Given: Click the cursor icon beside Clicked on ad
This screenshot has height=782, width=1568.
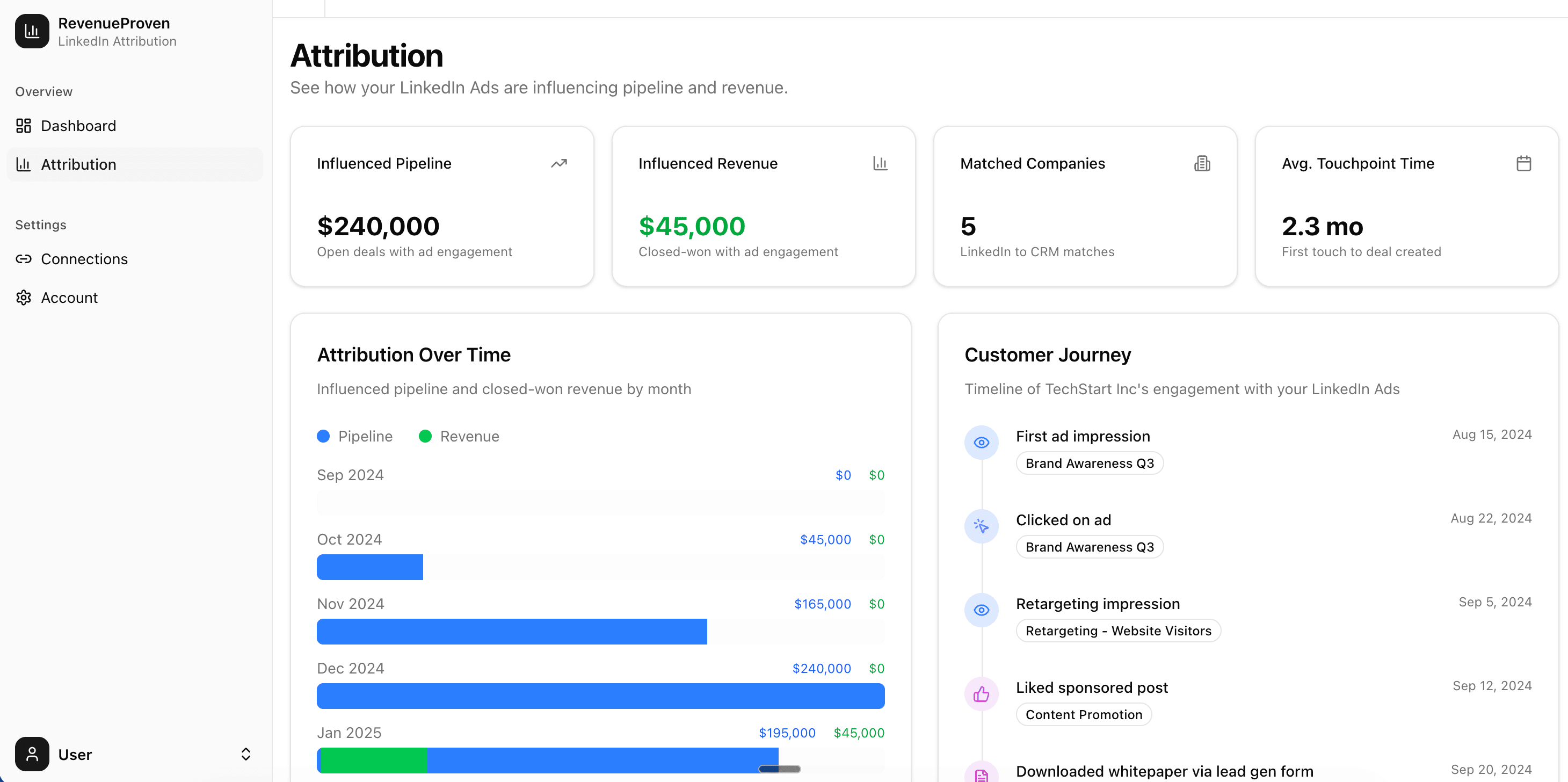Looking at the screenshot, I should coord(981,526).
